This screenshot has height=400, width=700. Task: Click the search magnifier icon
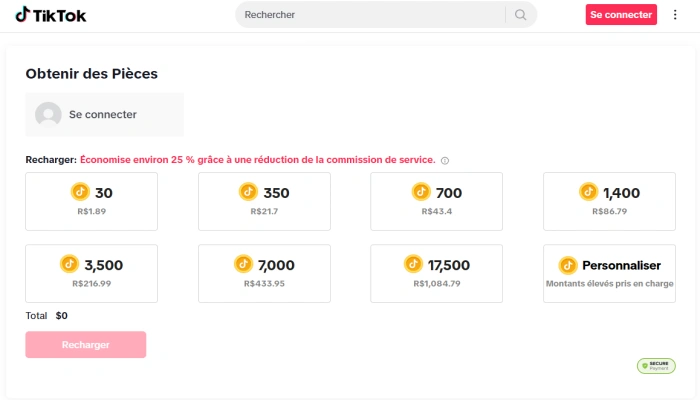520,15
